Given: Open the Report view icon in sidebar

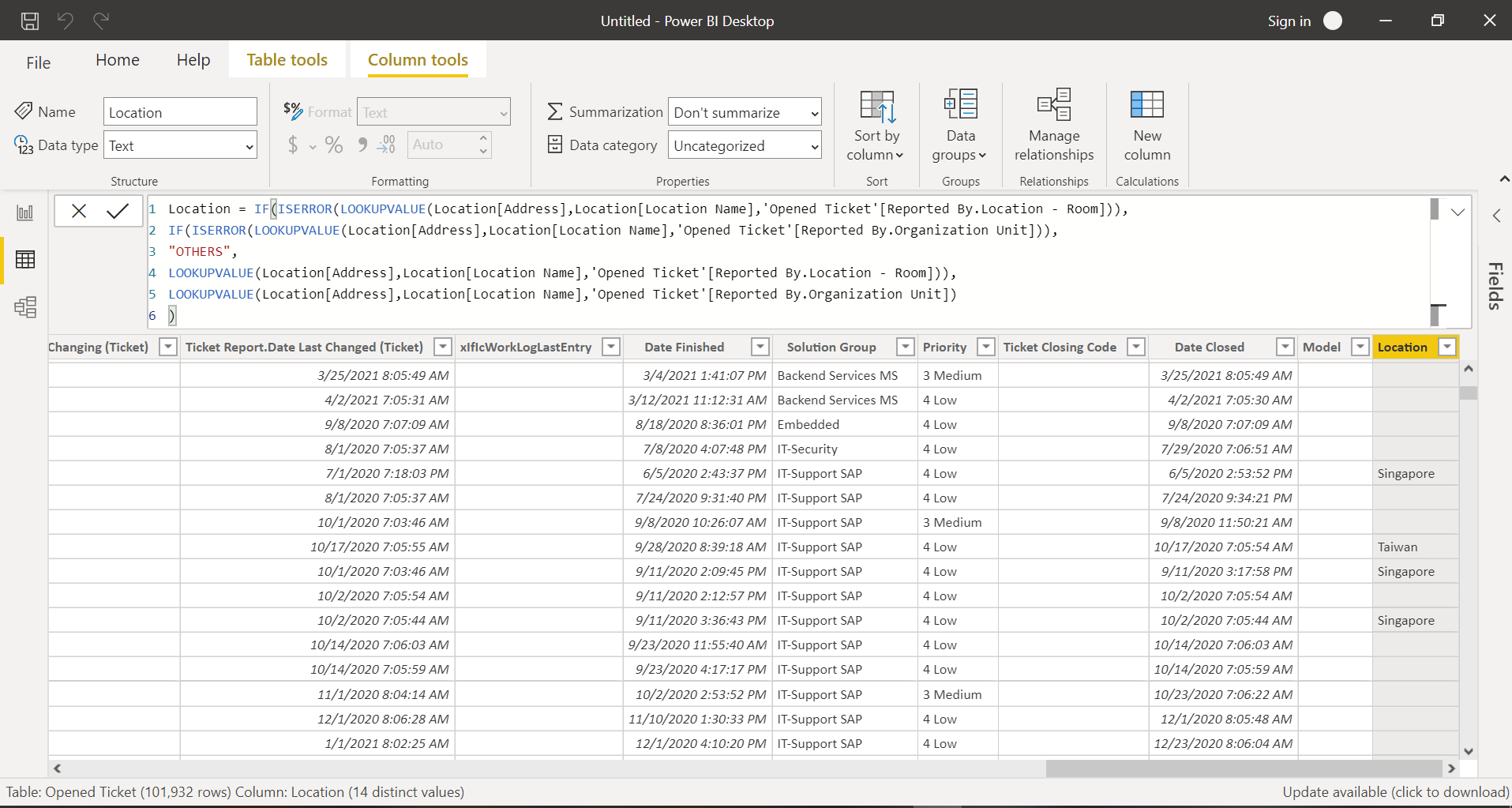Looking at the screenshot, I should coord(25,212).
